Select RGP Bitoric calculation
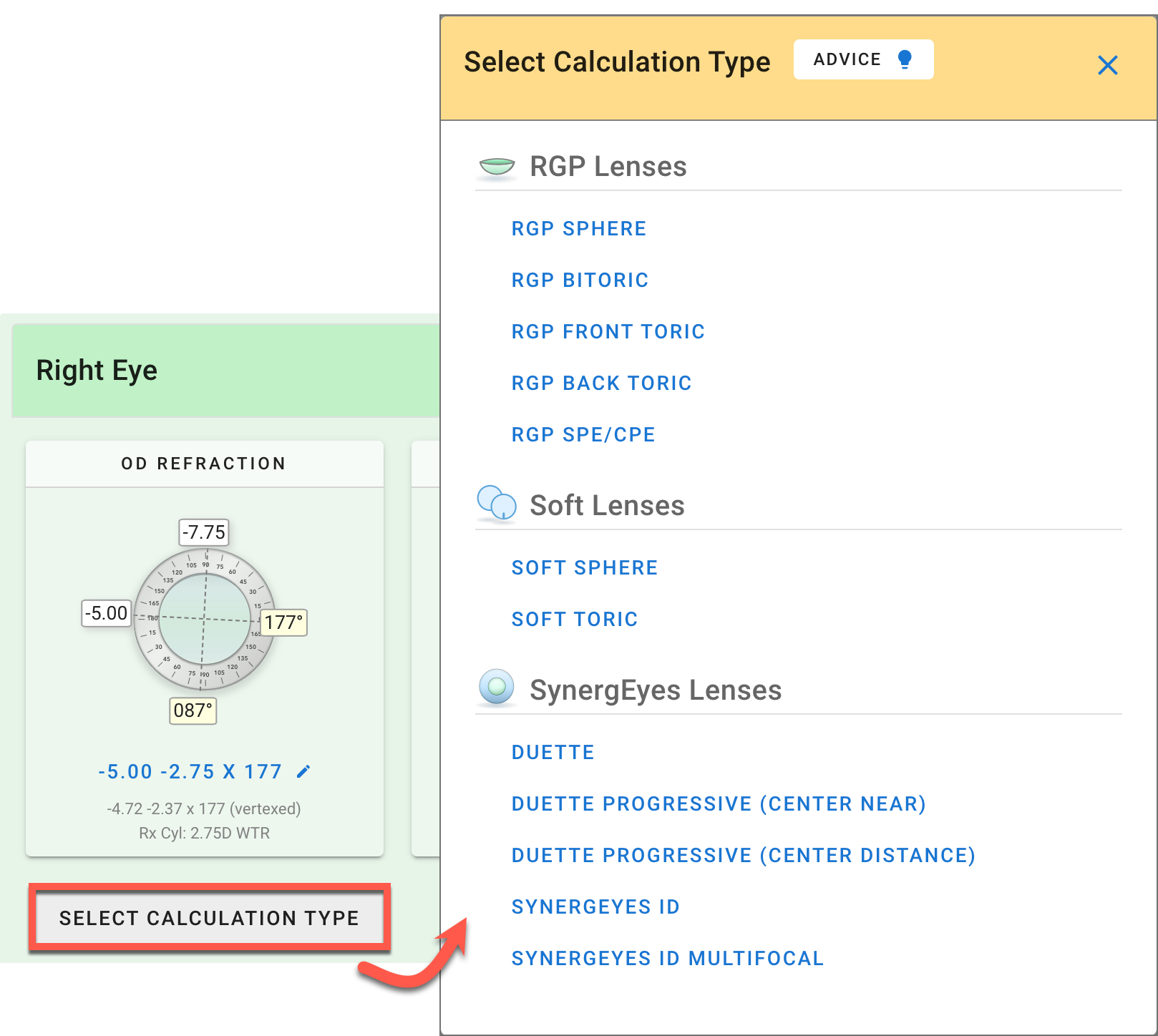Image resolution: width=1158 pixels, height=1036 pixels. click(580, 280)
